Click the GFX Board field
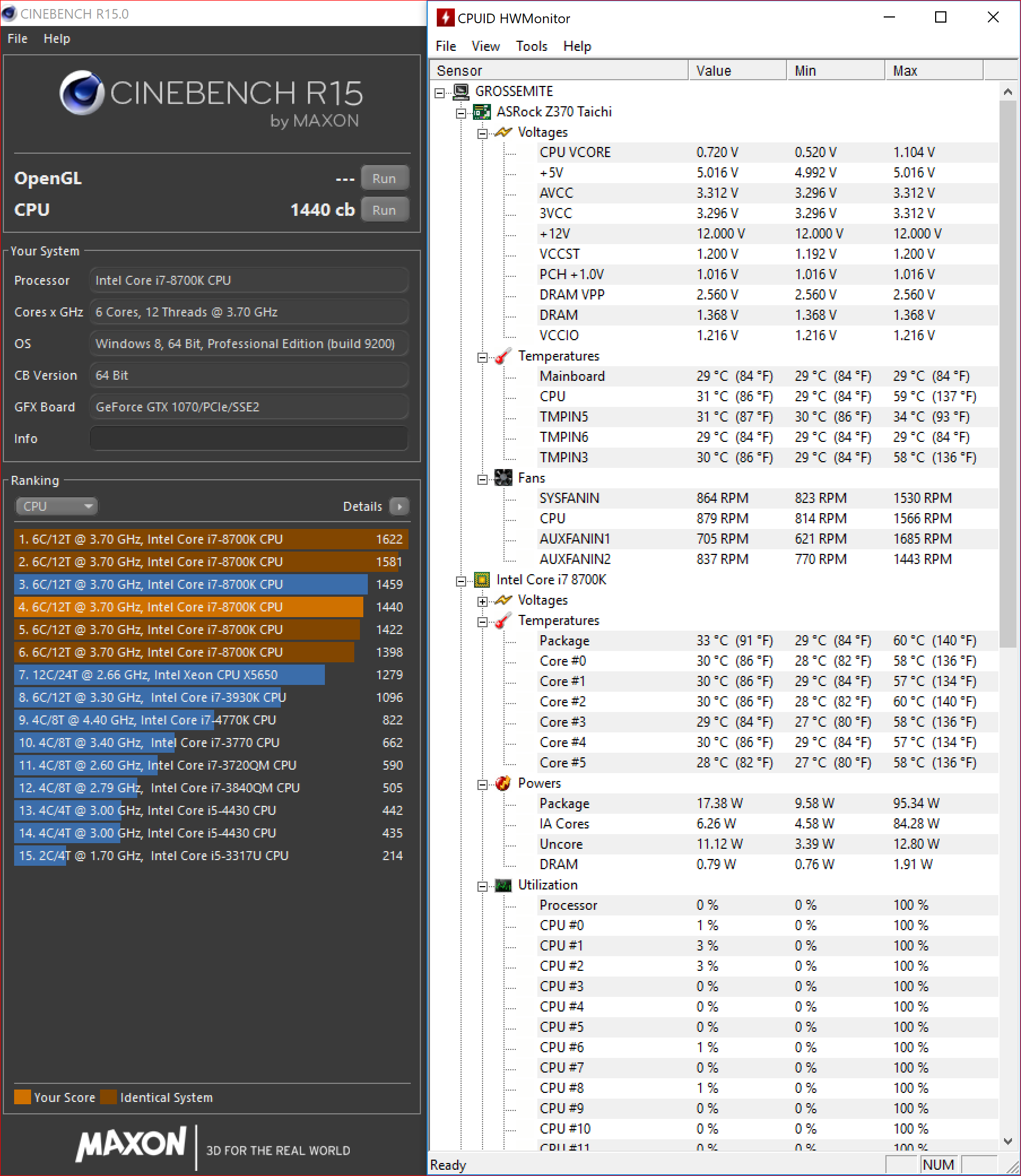Viewport: 1021px width, 1176px height. click(249, 407)
